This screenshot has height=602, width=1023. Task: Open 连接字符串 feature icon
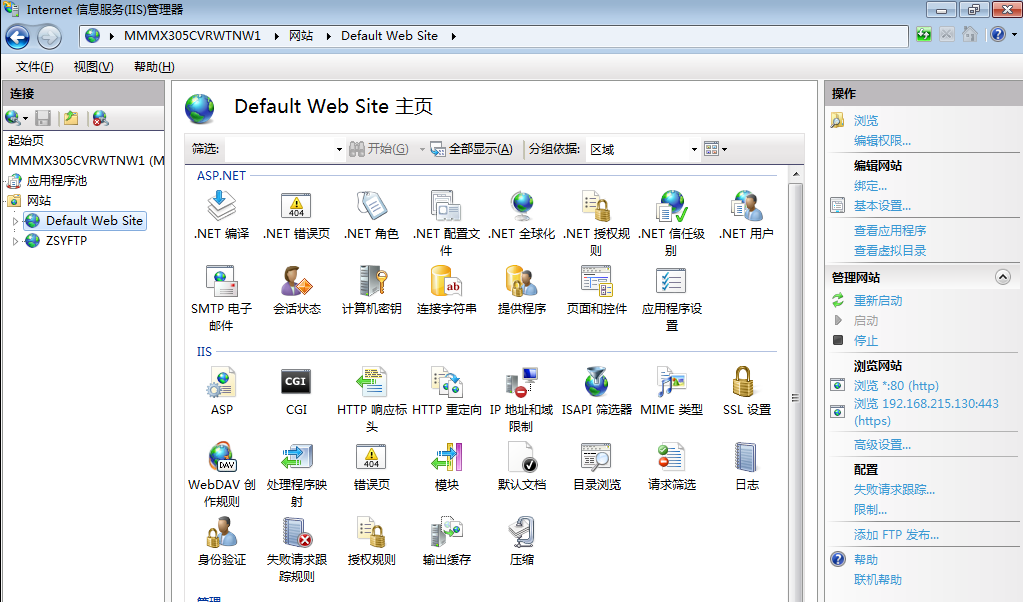pyautogui.click(x=446, y=280)
